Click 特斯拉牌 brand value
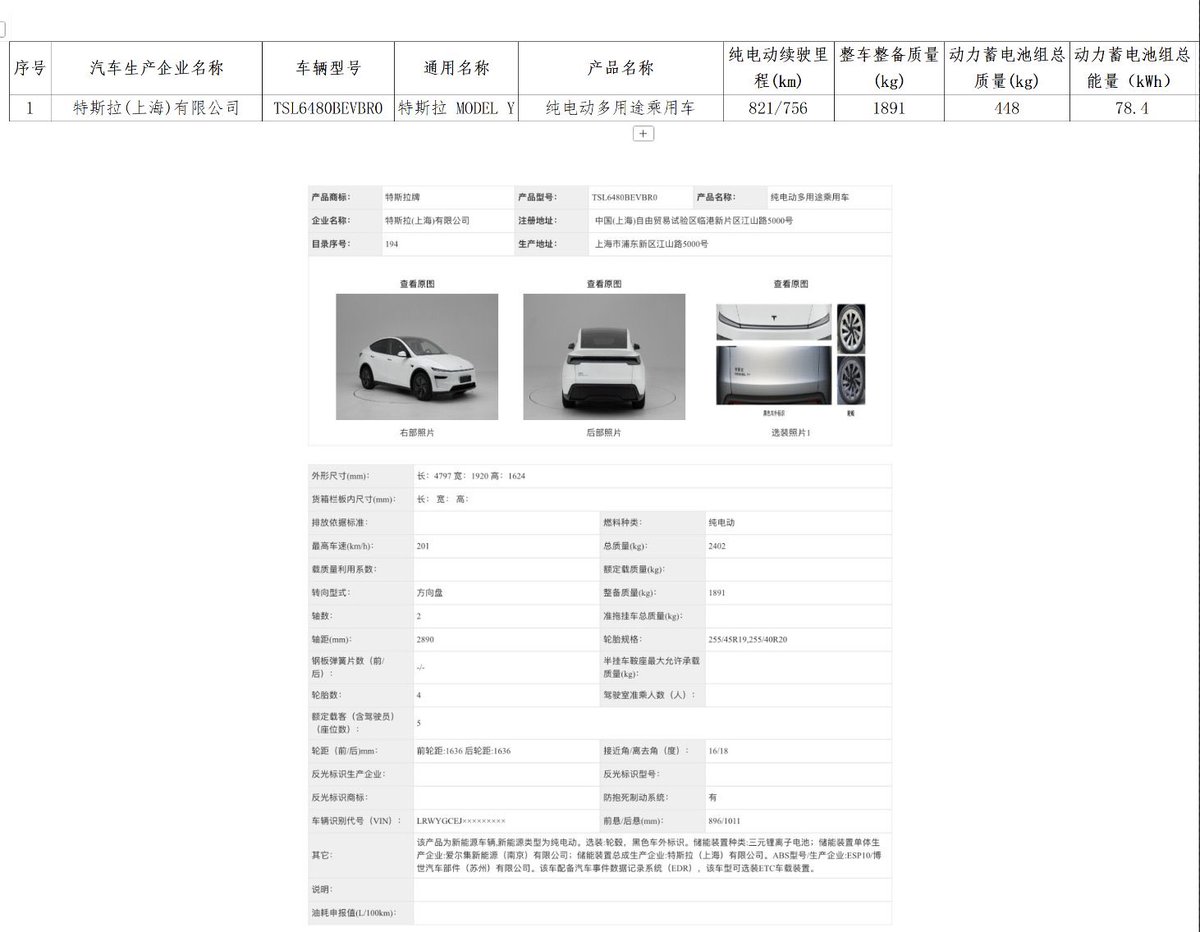Image resolution: width=1200 pixels, height=932 pixels. [401, 198]
